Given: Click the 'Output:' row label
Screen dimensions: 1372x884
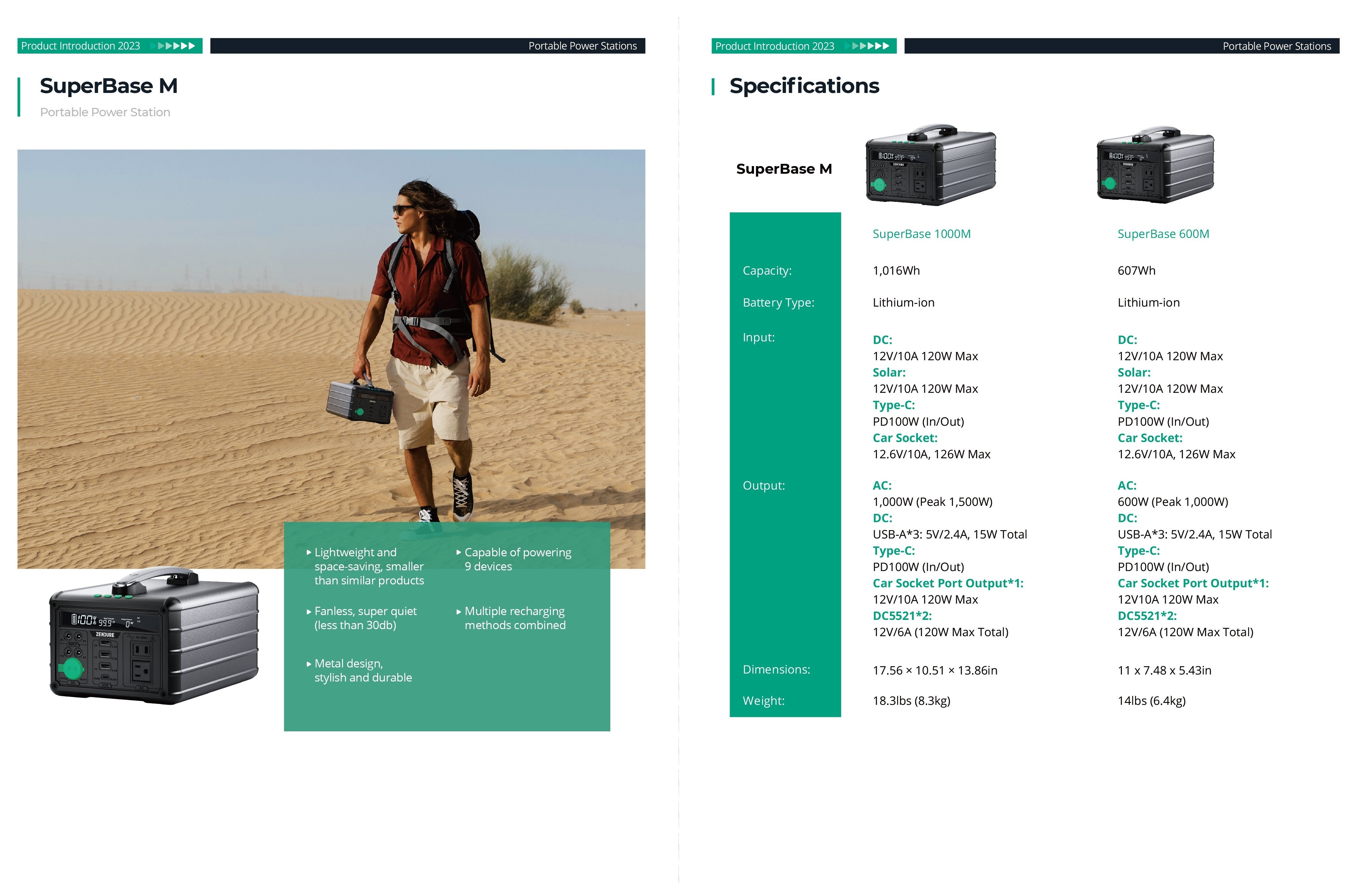Looking at the screenshot, I should pos(764,486).
